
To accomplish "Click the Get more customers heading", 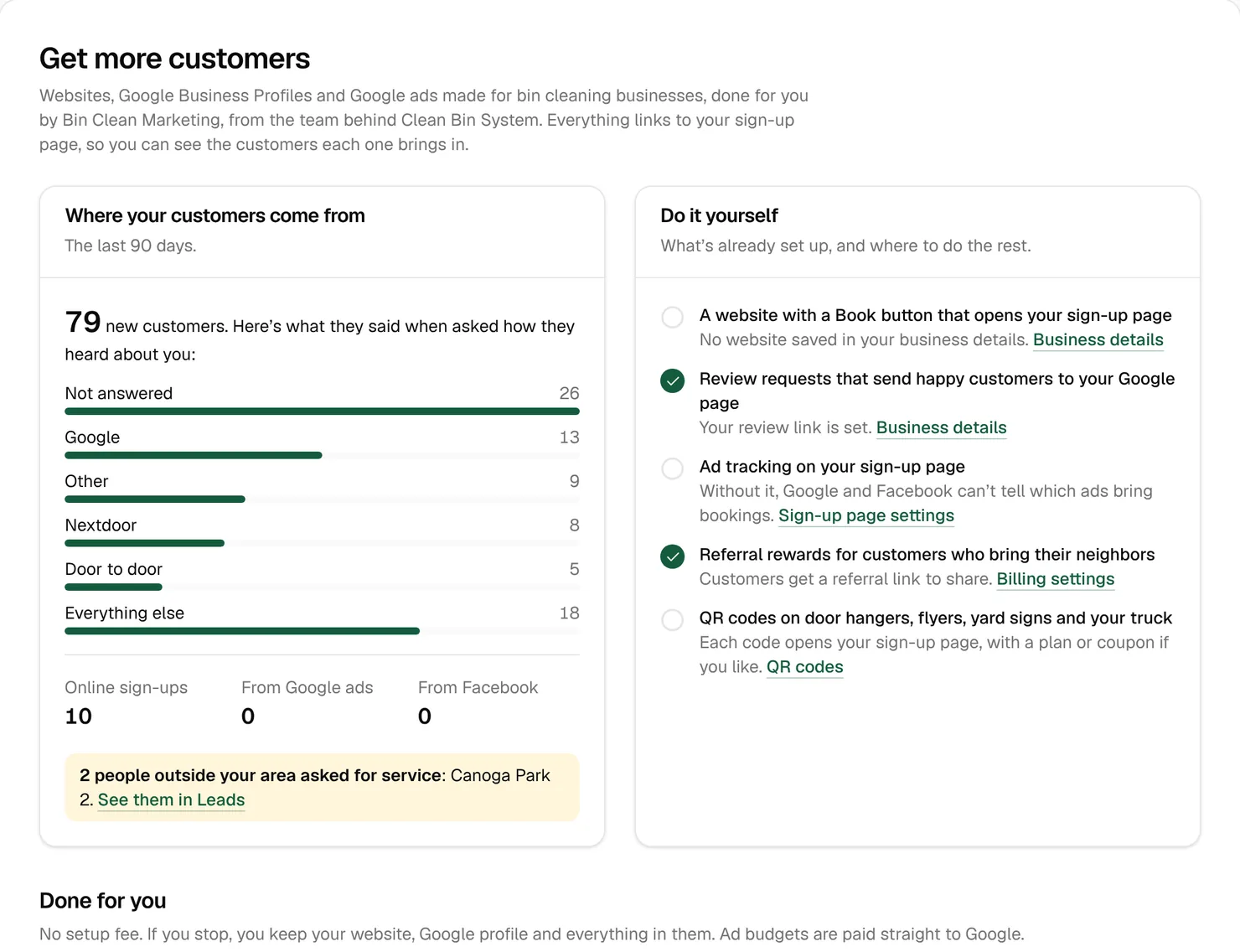I will point(174,59).
